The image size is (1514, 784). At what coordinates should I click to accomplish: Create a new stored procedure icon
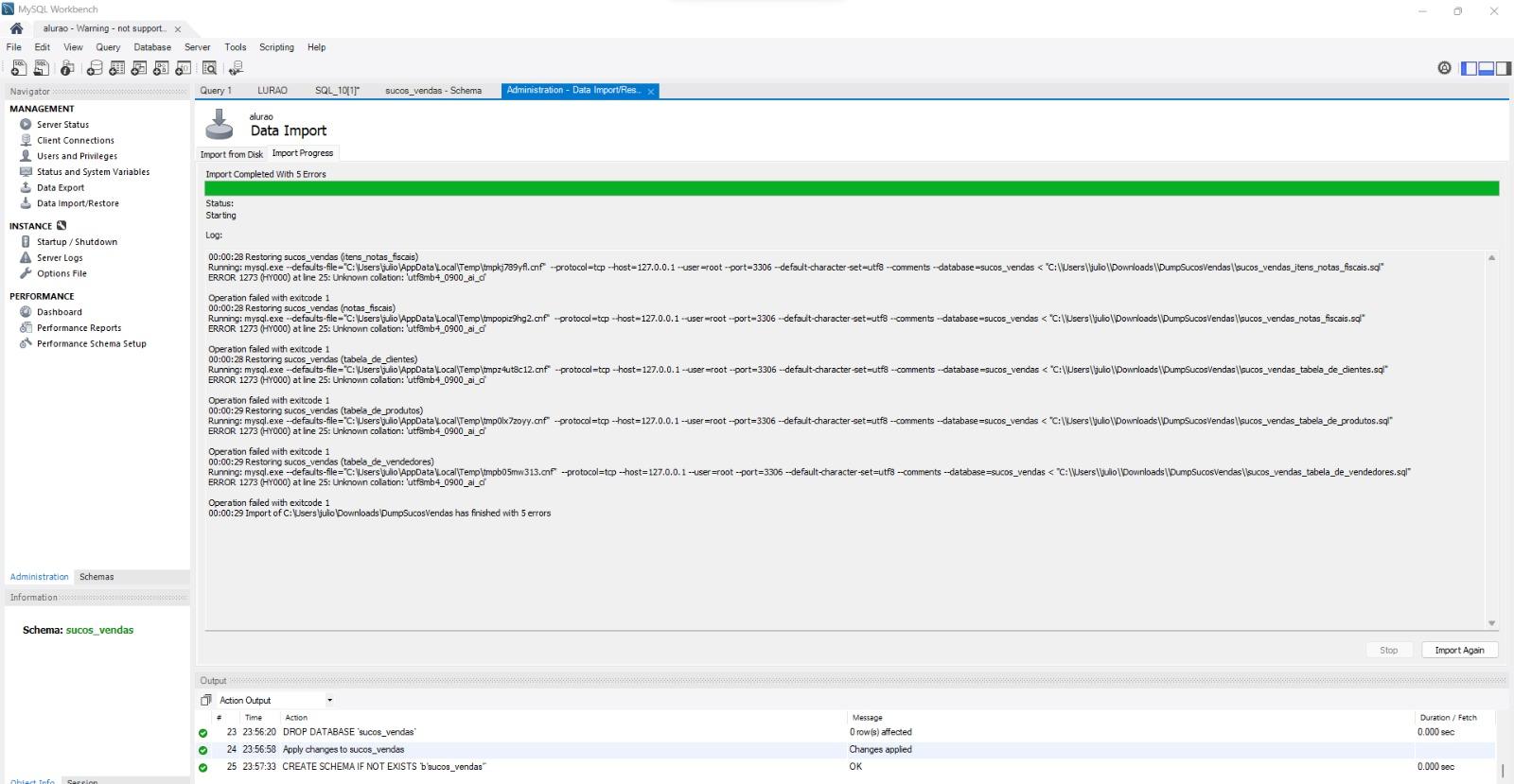(x=161, y=68)
